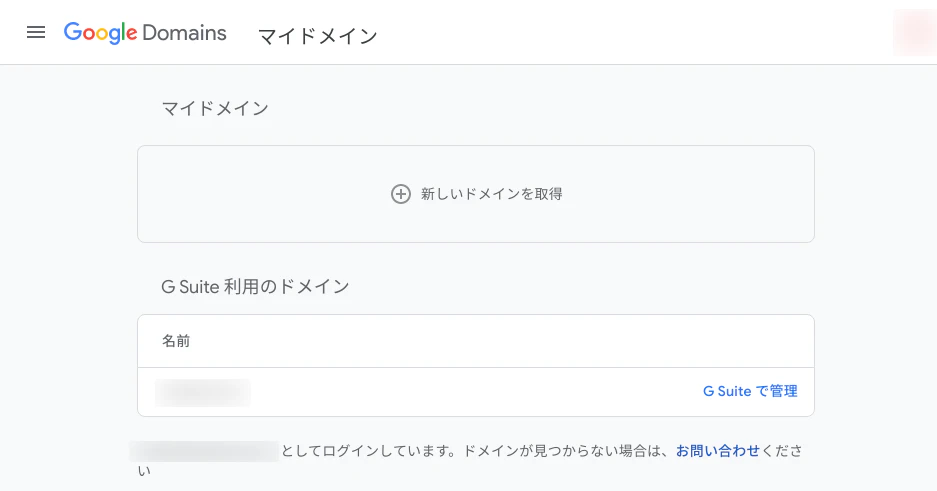The height and width of the screenshot is (491, 937).
Task: Select 新しいドメインを取得 text
Action: [491, 194]
